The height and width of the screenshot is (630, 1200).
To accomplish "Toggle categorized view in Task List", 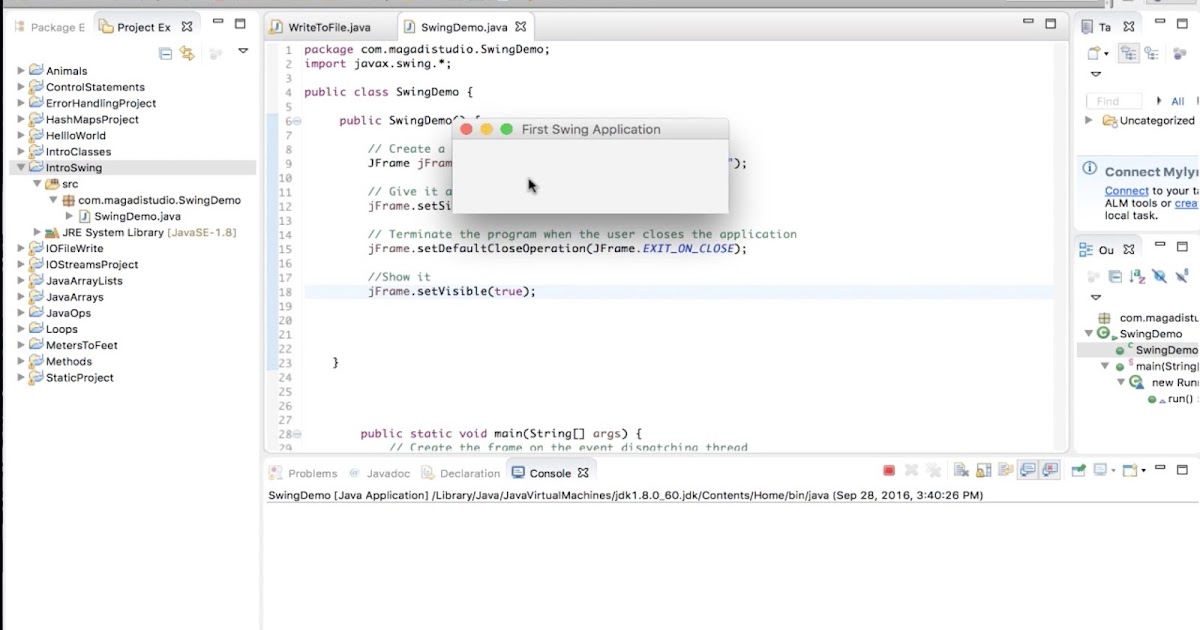I will [x=1129, y=53].
